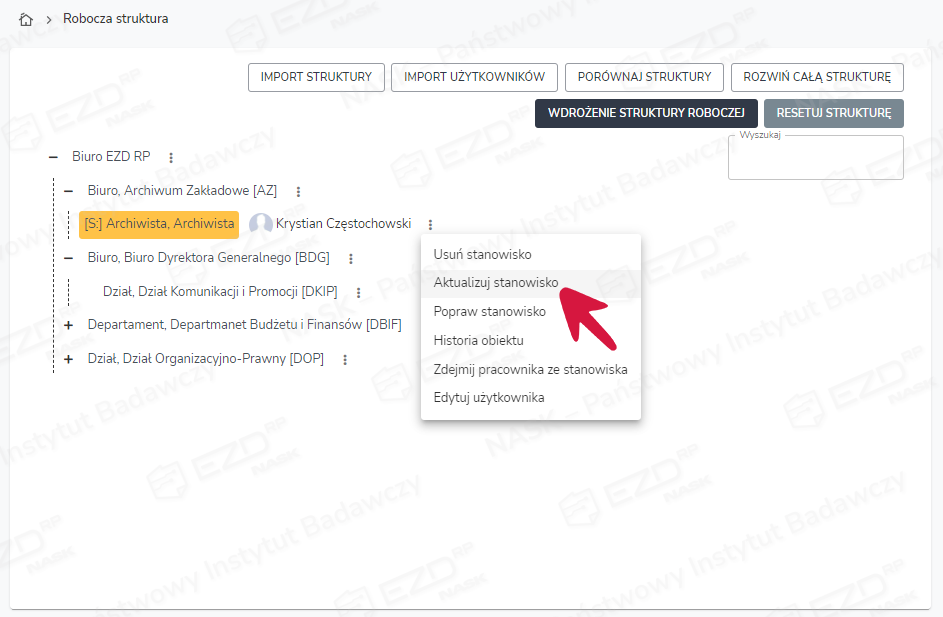Open options for Dział Komunikacji i Promocji
Screen dimensions: 943x617
[x=358, y=293]
